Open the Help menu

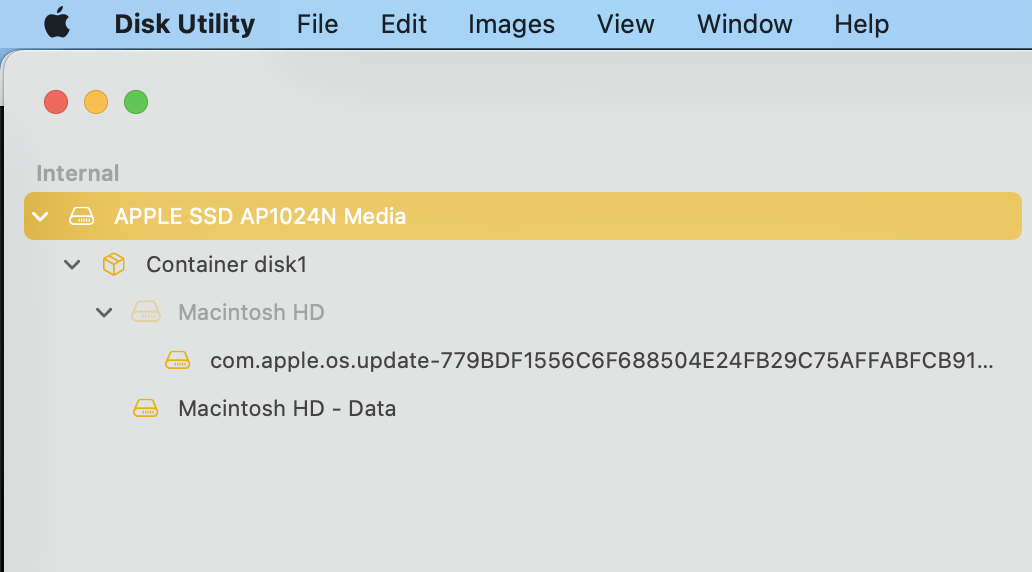tap(861, 24)
